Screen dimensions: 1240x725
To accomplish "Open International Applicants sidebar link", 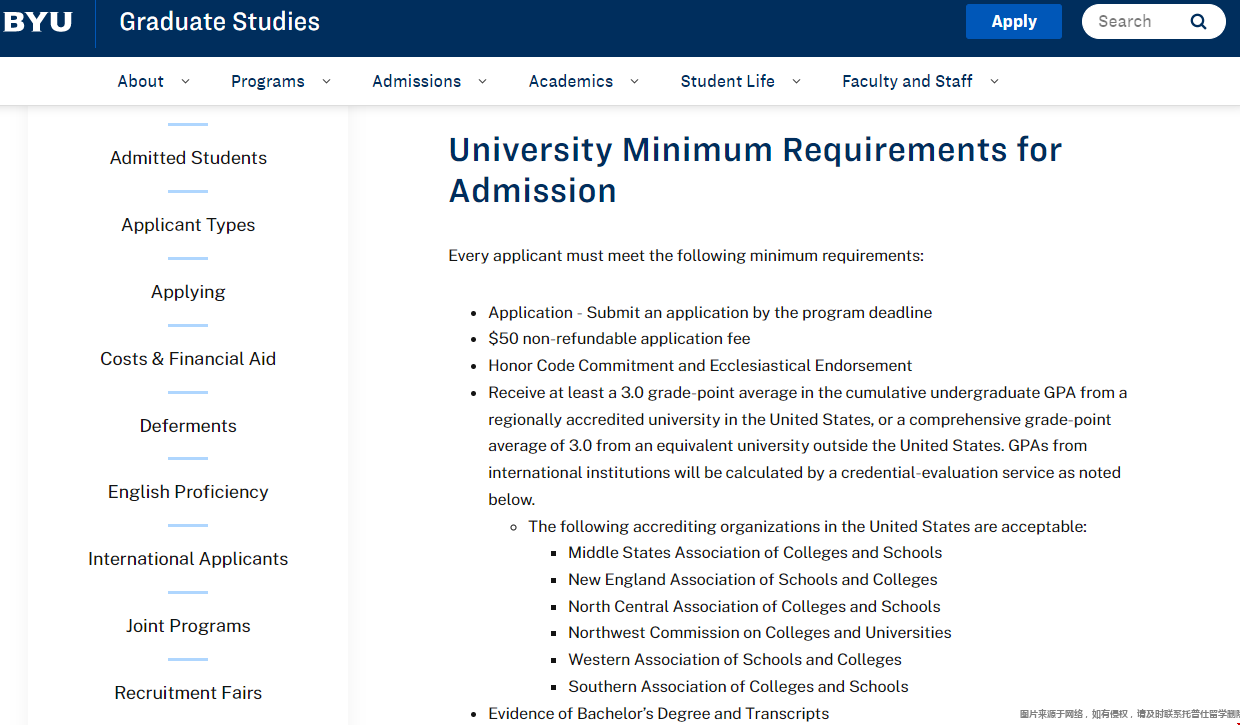I will pos(188,559).
